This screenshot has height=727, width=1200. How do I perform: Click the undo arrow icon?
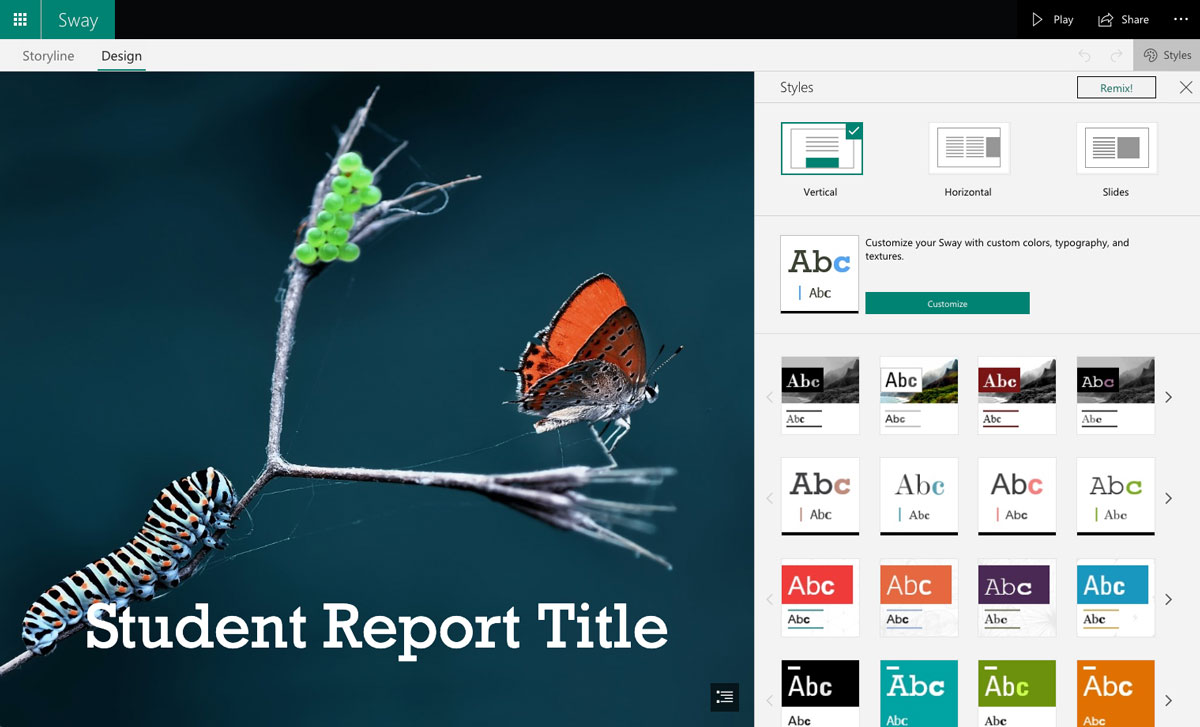click(1085, 56)
